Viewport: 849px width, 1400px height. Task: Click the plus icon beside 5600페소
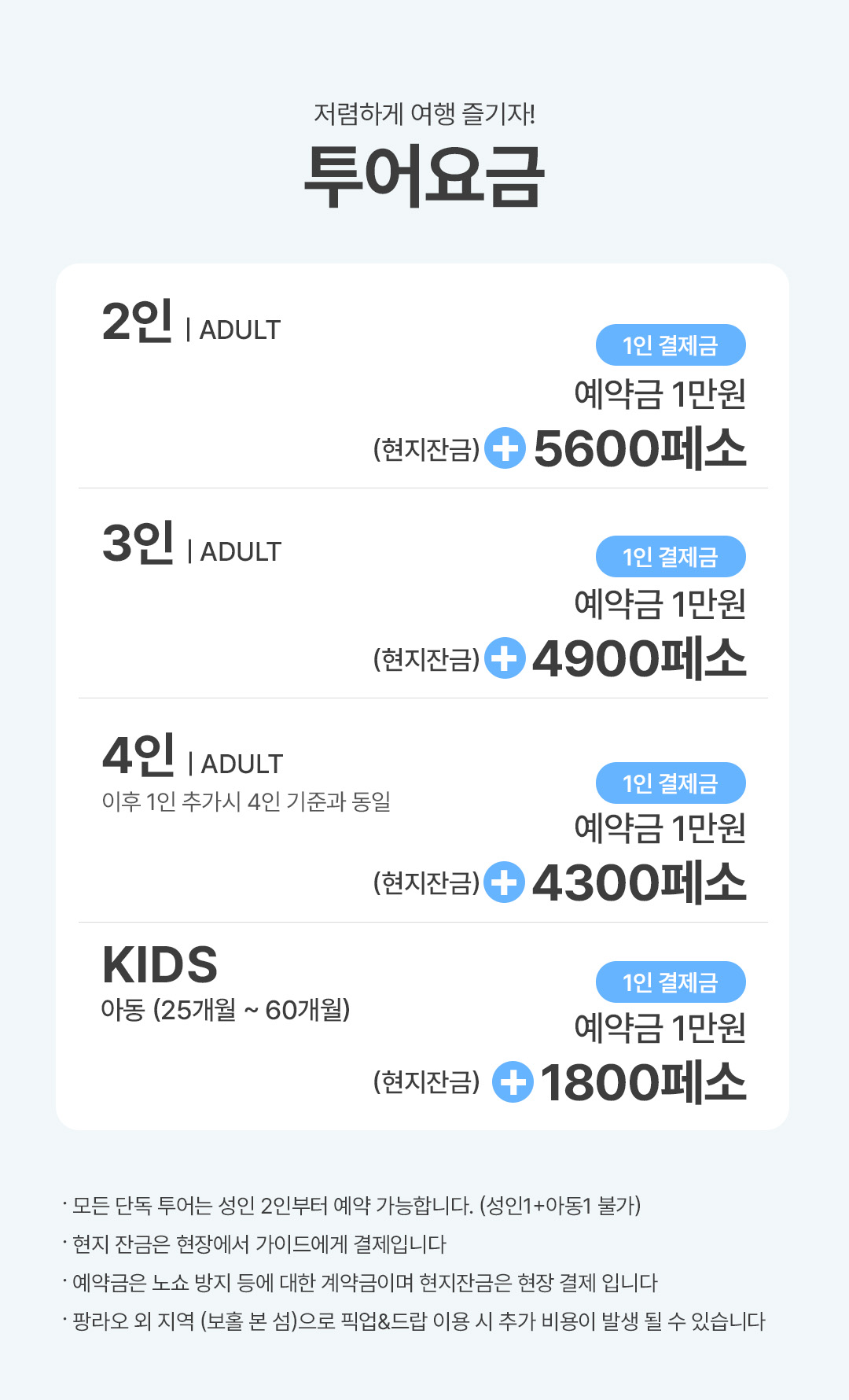click(505, 448)
